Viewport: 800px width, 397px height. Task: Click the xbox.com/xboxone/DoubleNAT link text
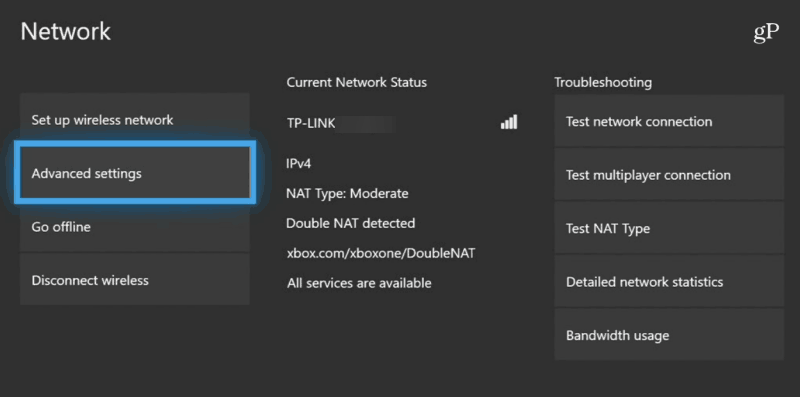pos(381,253)
